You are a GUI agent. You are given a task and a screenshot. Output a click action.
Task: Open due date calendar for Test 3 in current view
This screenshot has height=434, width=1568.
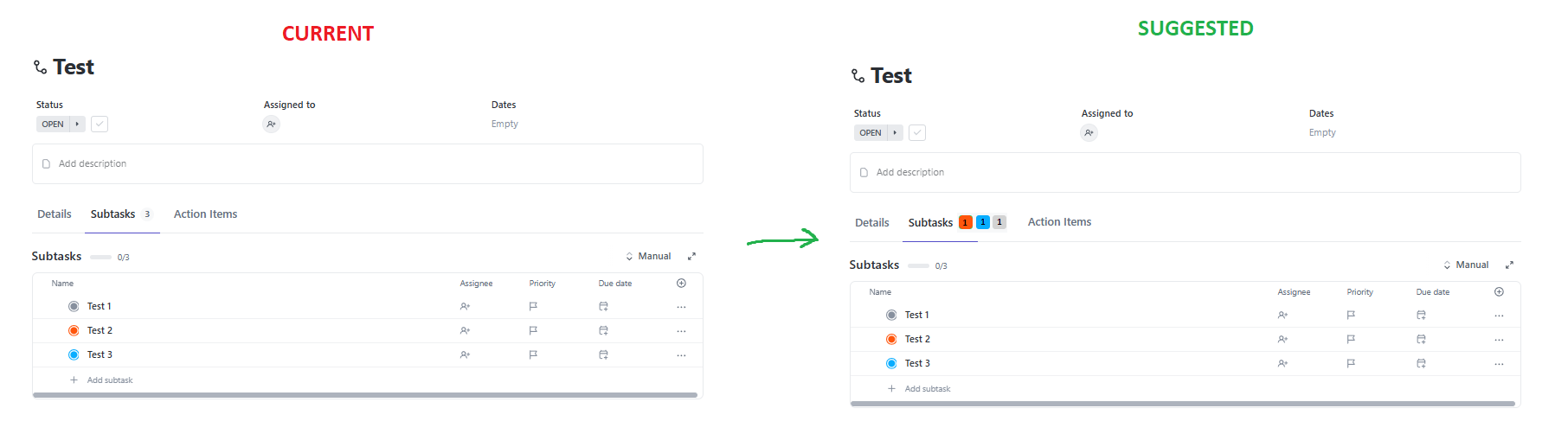click(x=603, y=355)
